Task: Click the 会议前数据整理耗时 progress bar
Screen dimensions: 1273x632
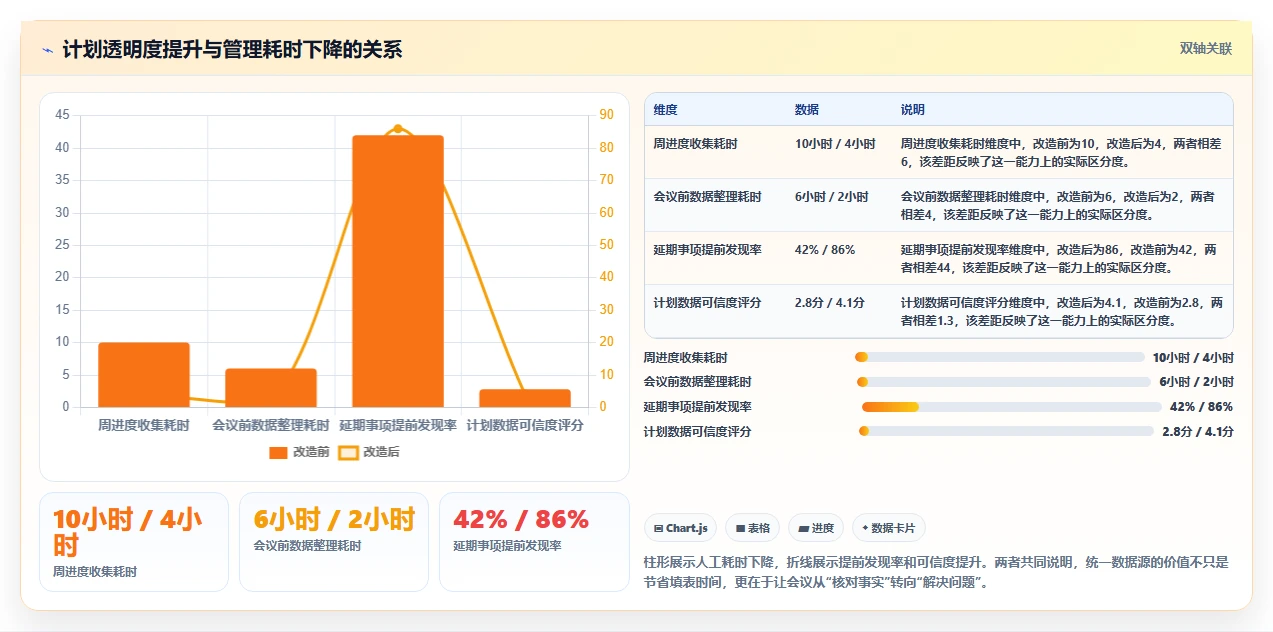Action: pos(1004,382)
